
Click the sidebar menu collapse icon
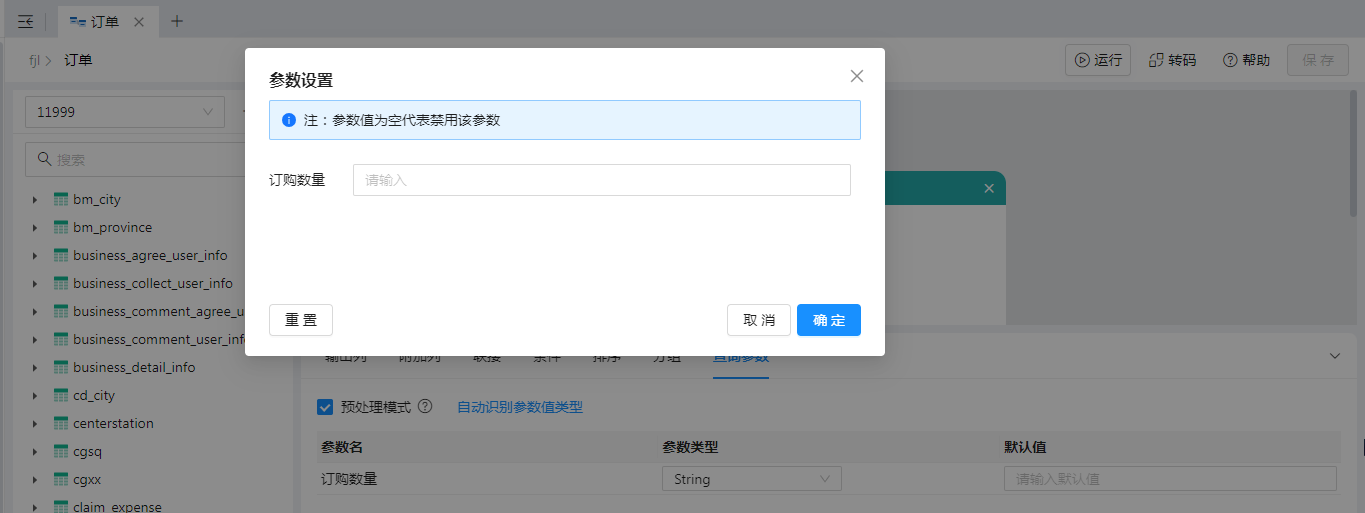pyautogui.click(x=26, y=21)
